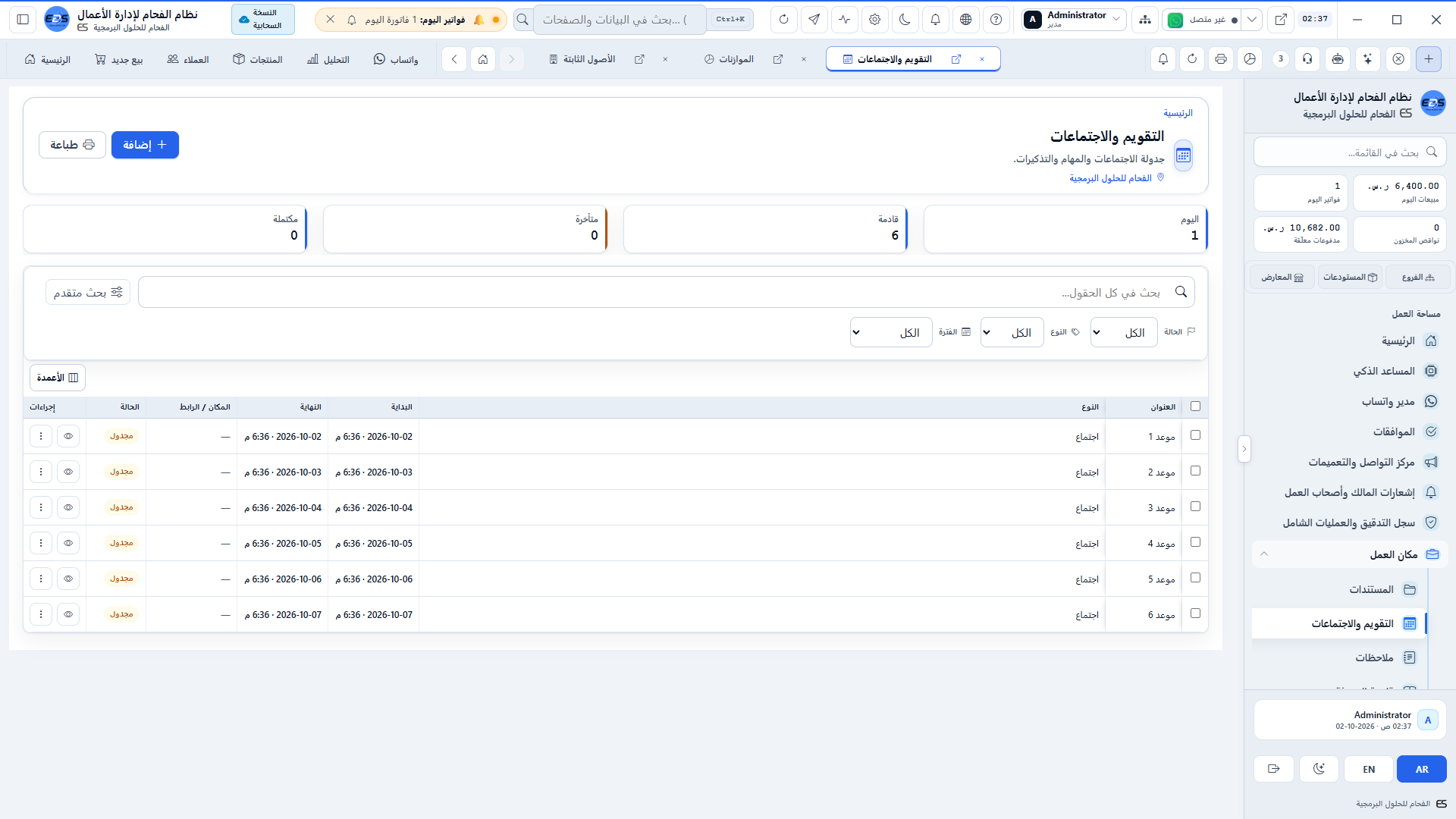Toggle dark mode moon icon in top bar

(x=905, y=20)
